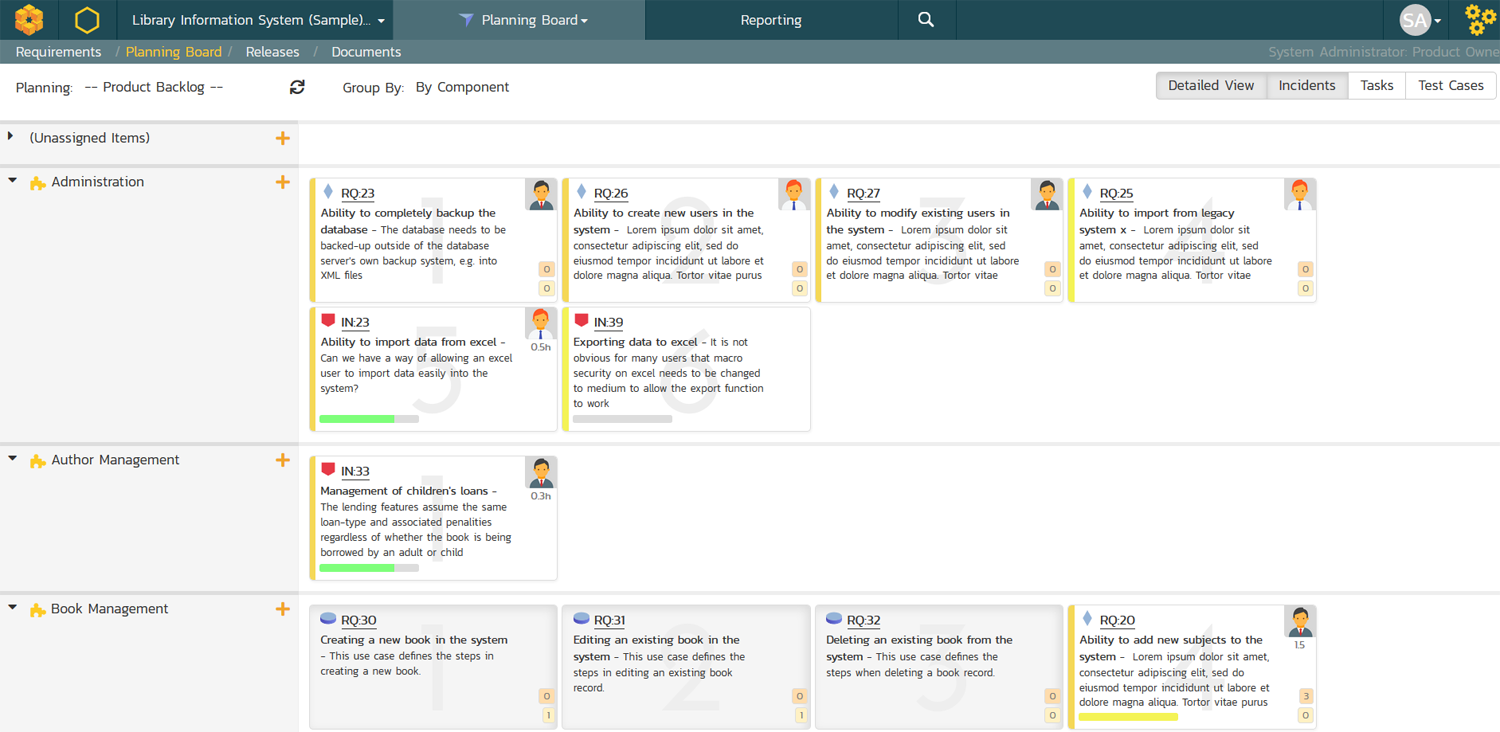
Task: Go to the Releases tab
Action: point(272,52)
